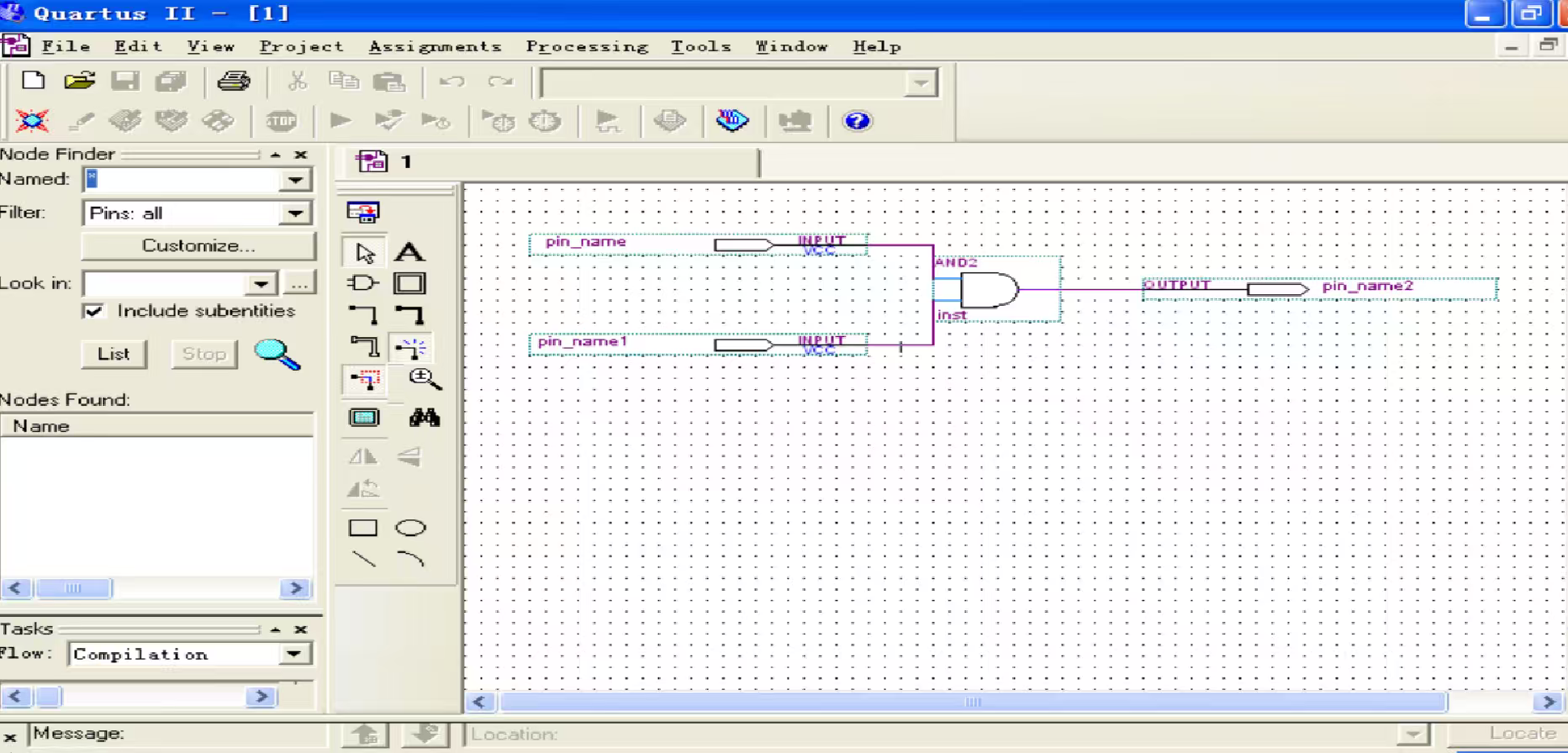Open the main toolbar project dropdown
This screenshot has width=1568, height=753.
pos(921,83)
